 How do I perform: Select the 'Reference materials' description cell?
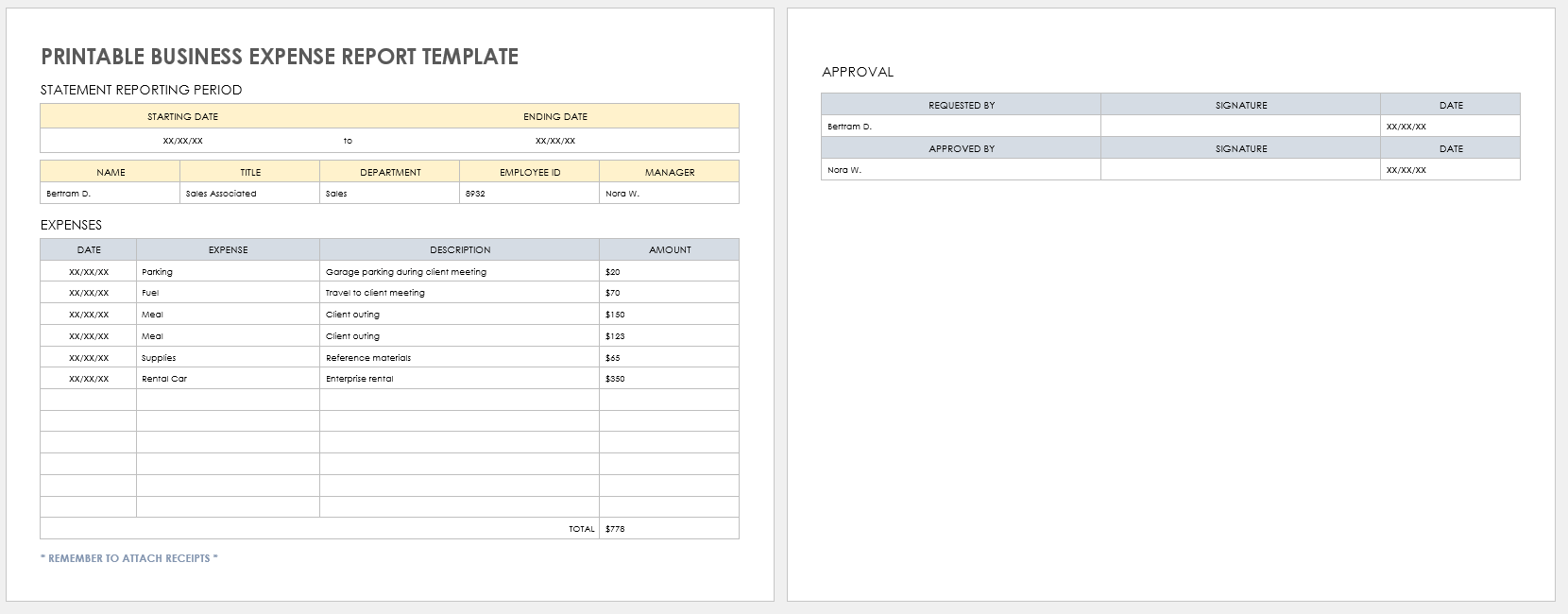click(x=460, y=357)
